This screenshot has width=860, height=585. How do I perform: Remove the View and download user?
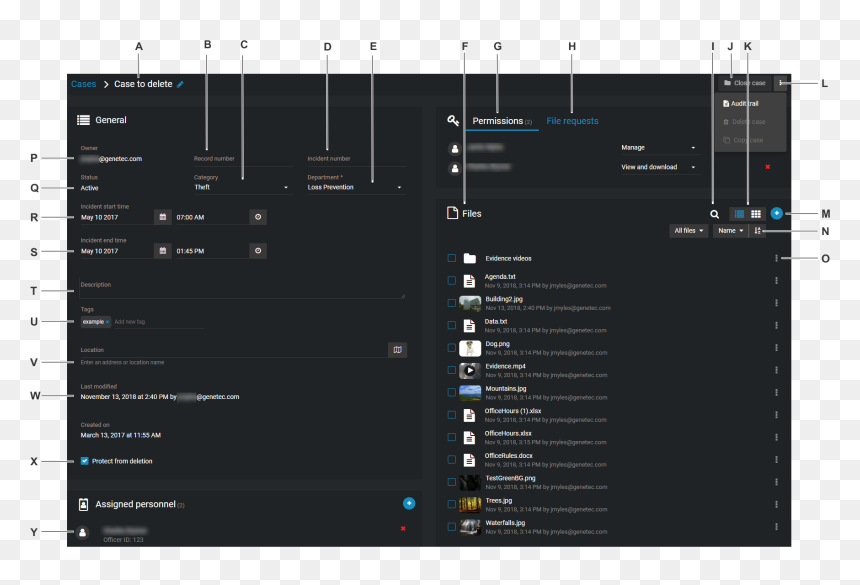point(767,167)
